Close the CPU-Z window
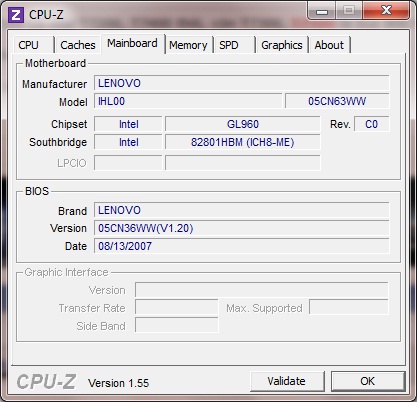The image size is (417, 402). (x=387, y=11)
